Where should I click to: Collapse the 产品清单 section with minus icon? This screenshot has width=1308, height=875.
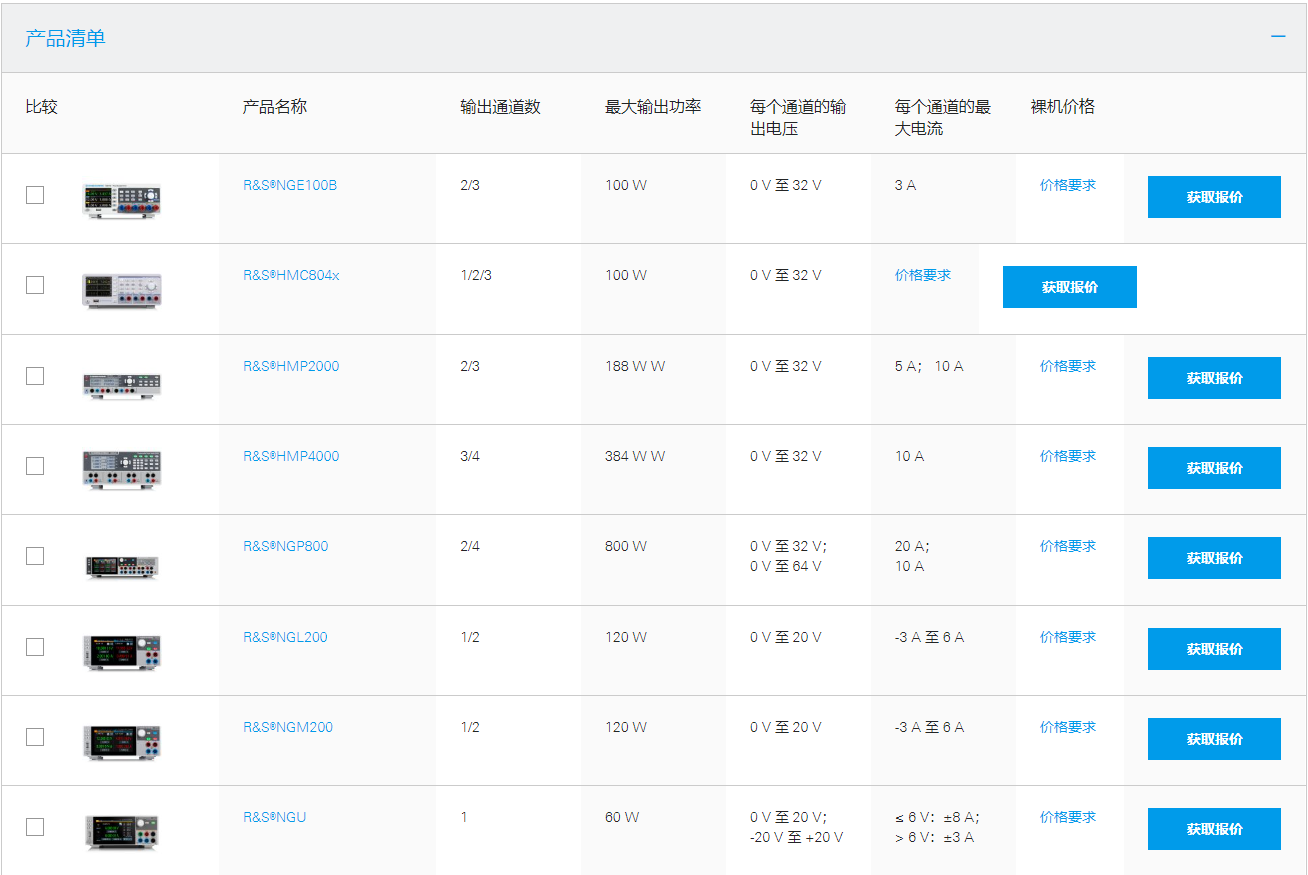1277,37
